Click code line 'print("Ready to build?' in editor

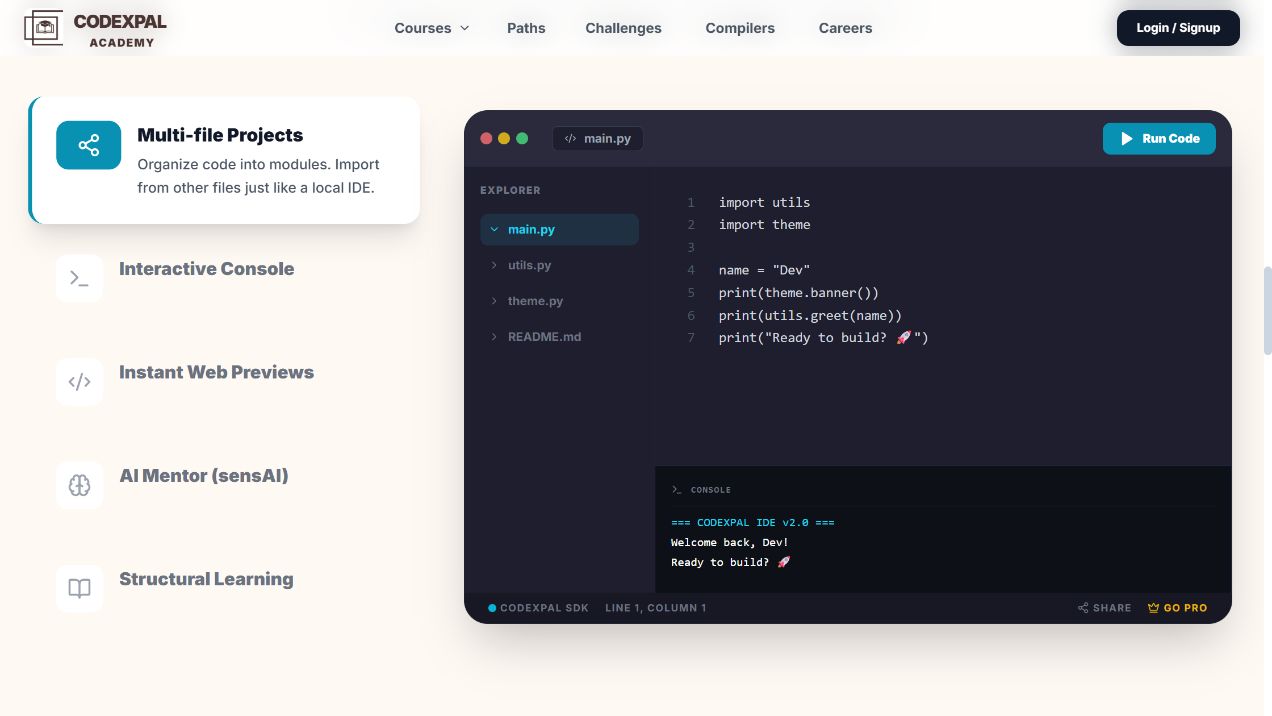coord(824,338)
